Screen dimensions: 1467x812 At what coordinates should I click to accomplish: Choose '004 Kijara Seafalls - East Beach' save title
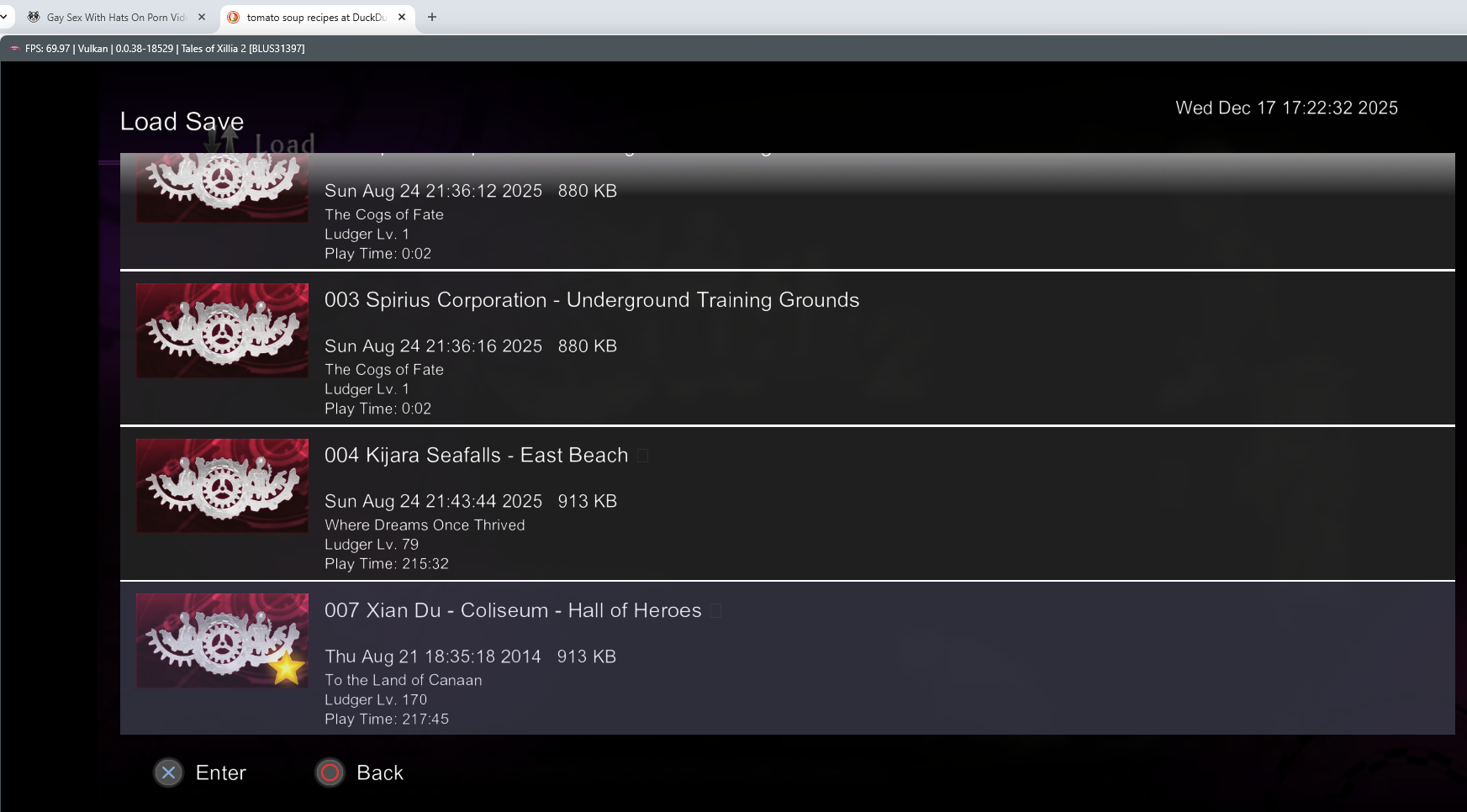pos(476,455)
